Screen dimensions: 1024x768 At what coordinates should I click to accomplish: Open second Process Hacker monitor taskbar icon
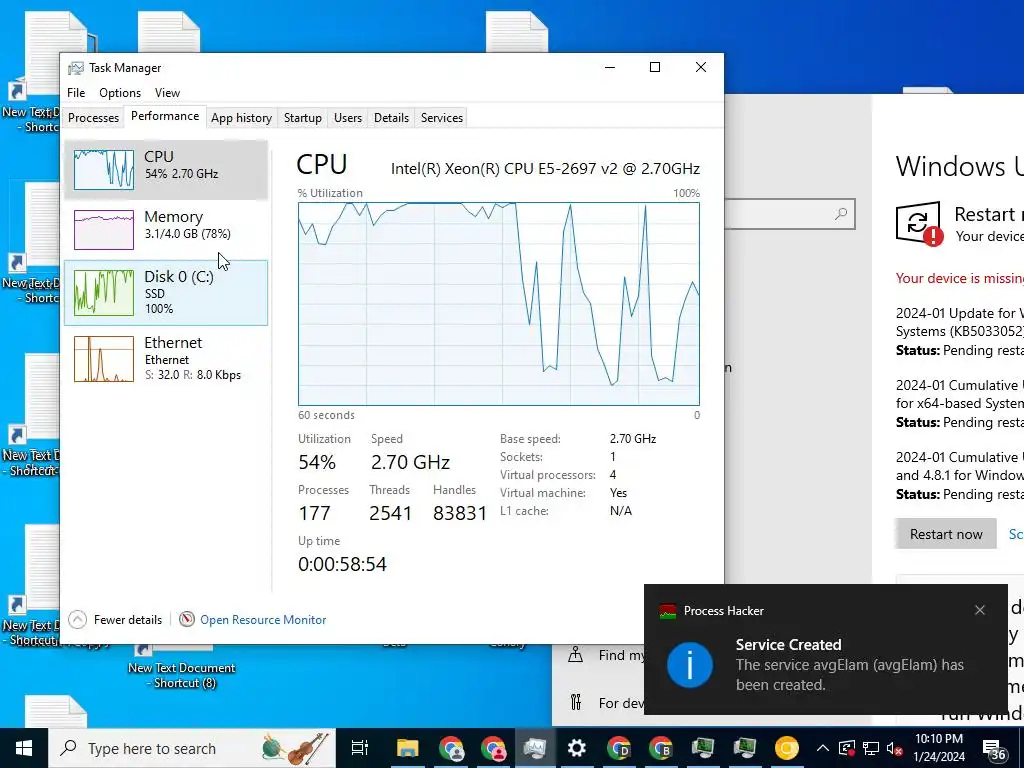(744, 748)
